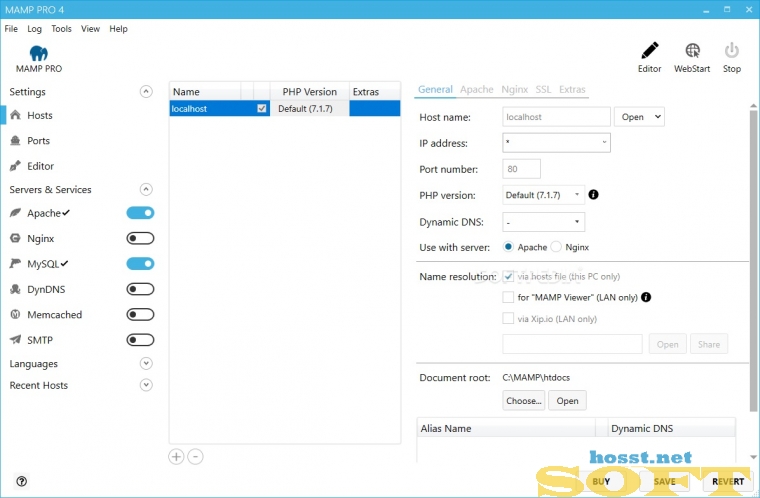The height and width of the screenshot is (498, 760).
Task: Click the SAVE button
Action: point(665,481)
